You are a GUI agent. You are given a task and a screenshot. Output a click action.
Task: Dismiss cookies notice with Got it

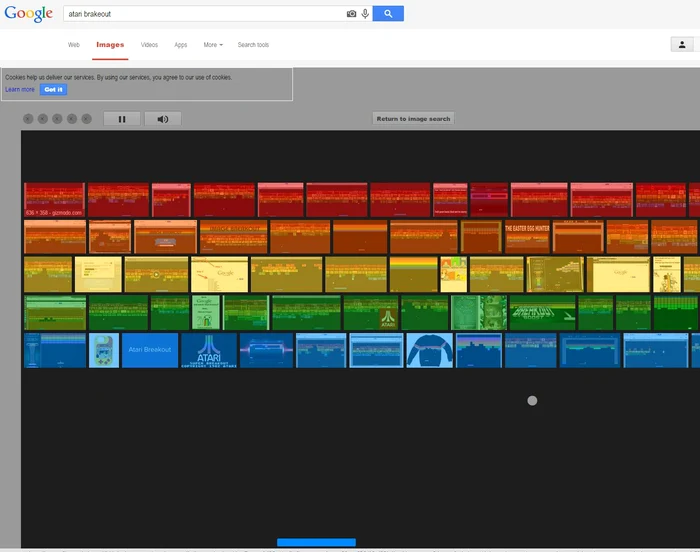click(54, 89)
